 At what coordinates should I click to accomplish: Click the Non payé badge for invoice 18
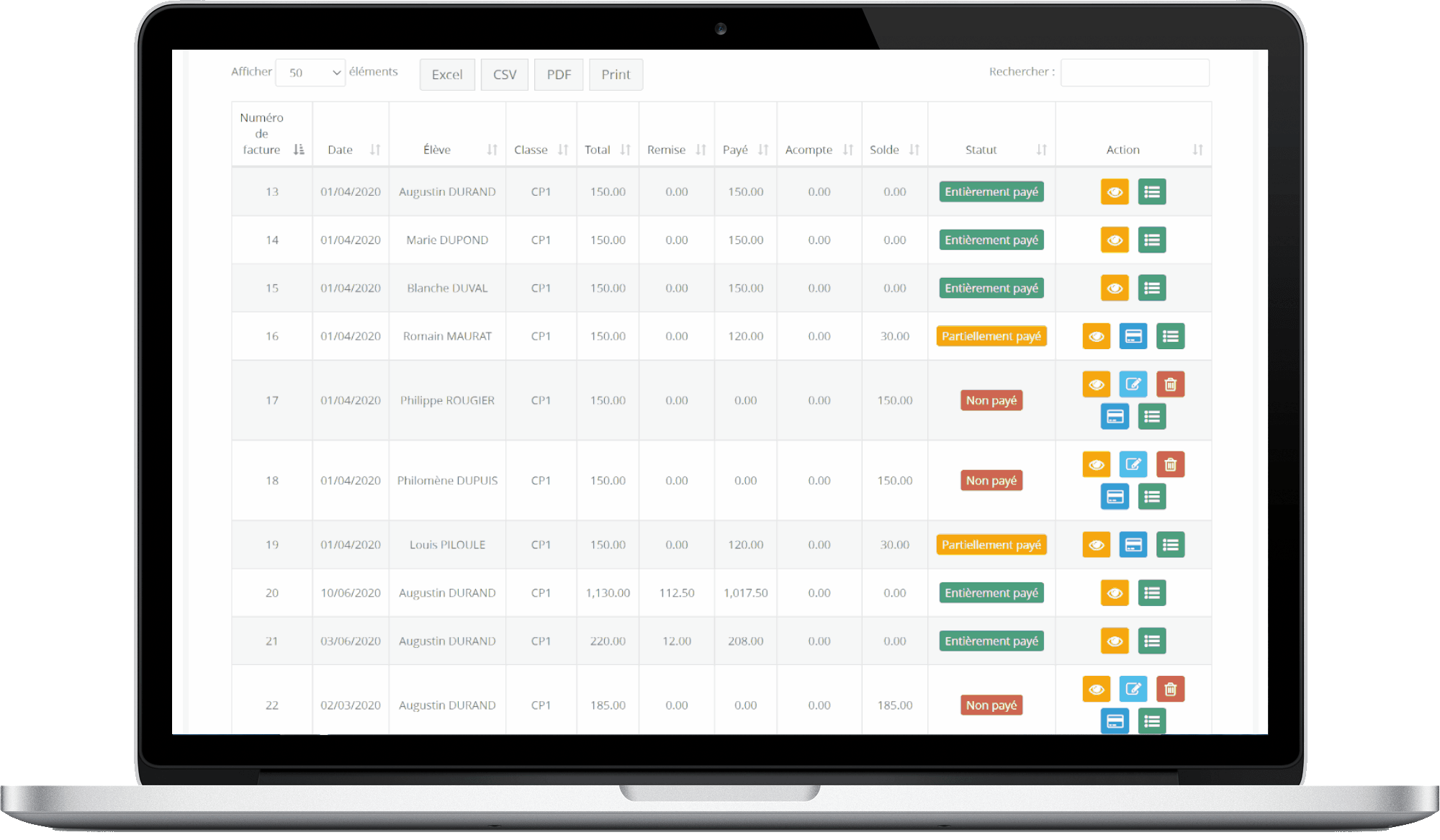pyautogui.click(x=991, y=481)
